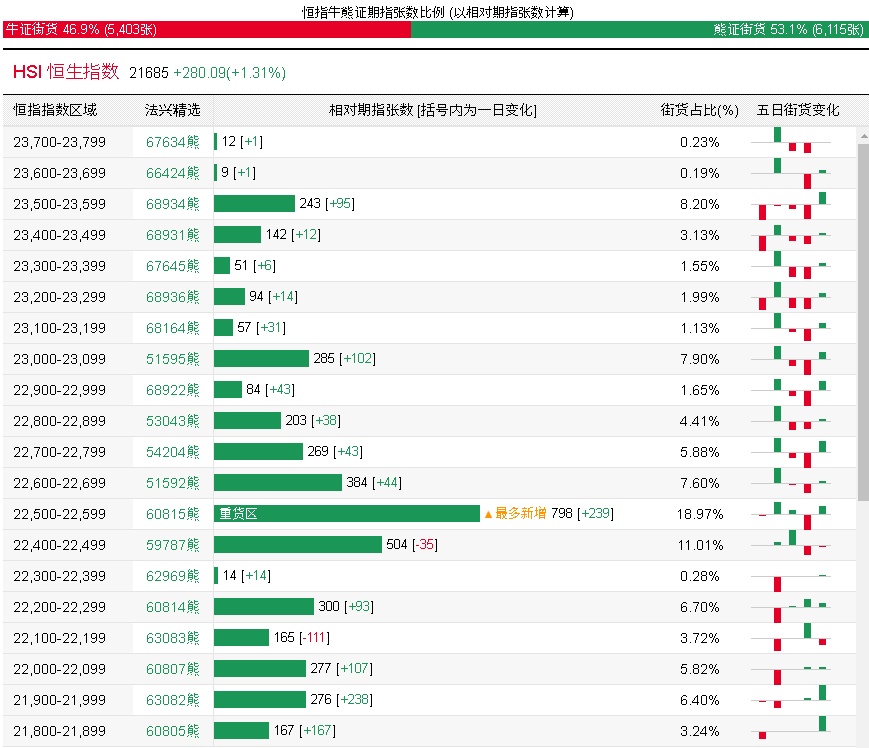
Task: Click five-day mini chart for 22,500-22,599 row
Action: click(x=793, y=514)
